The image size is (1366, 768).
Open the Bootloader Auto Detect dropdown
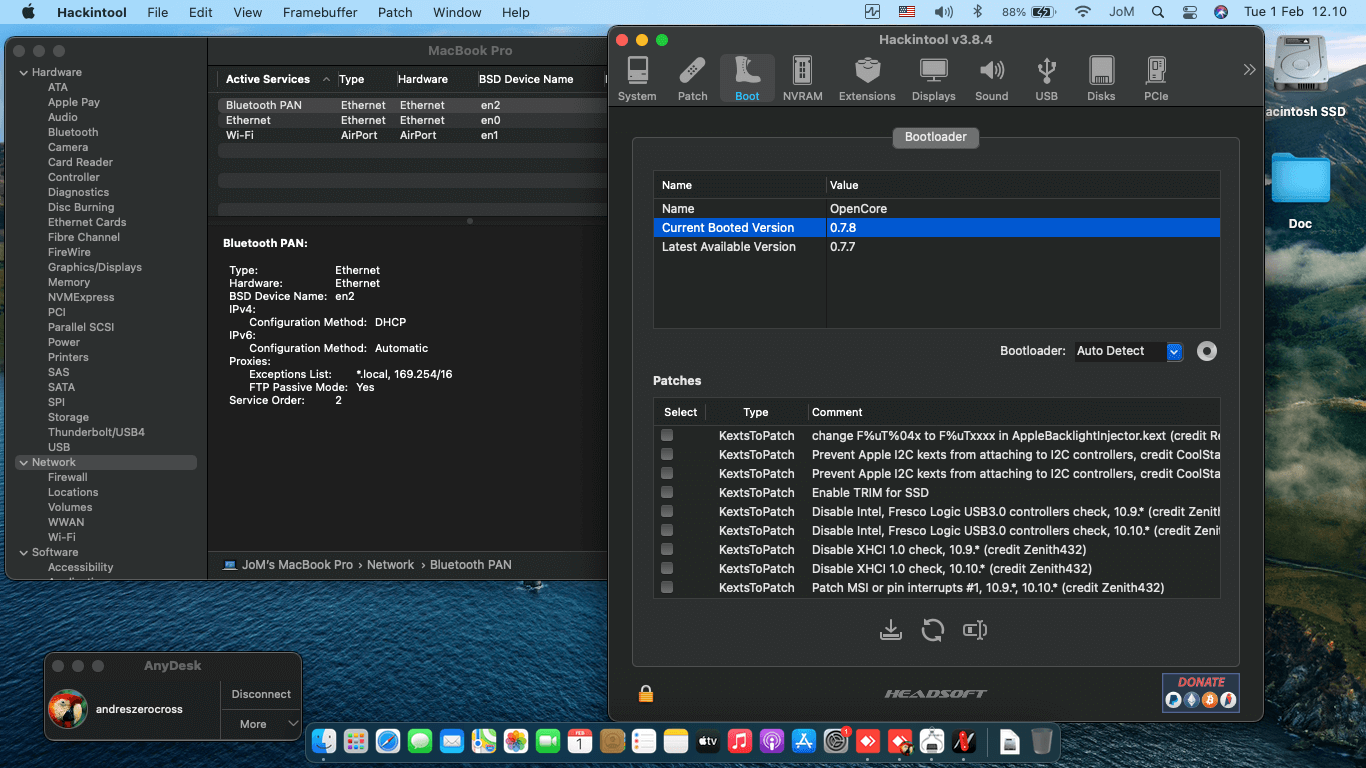pos(1174,352)
